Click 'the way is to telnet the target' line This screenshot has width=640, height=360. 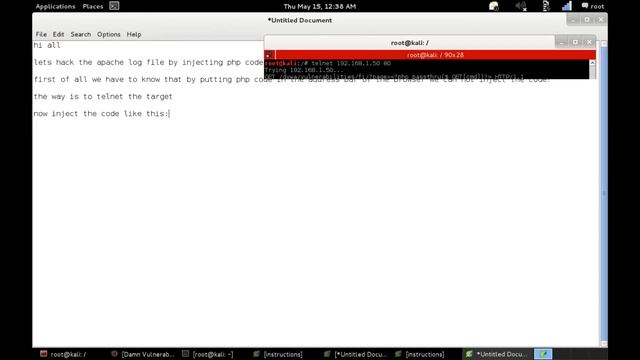click(x=103, y=97)
